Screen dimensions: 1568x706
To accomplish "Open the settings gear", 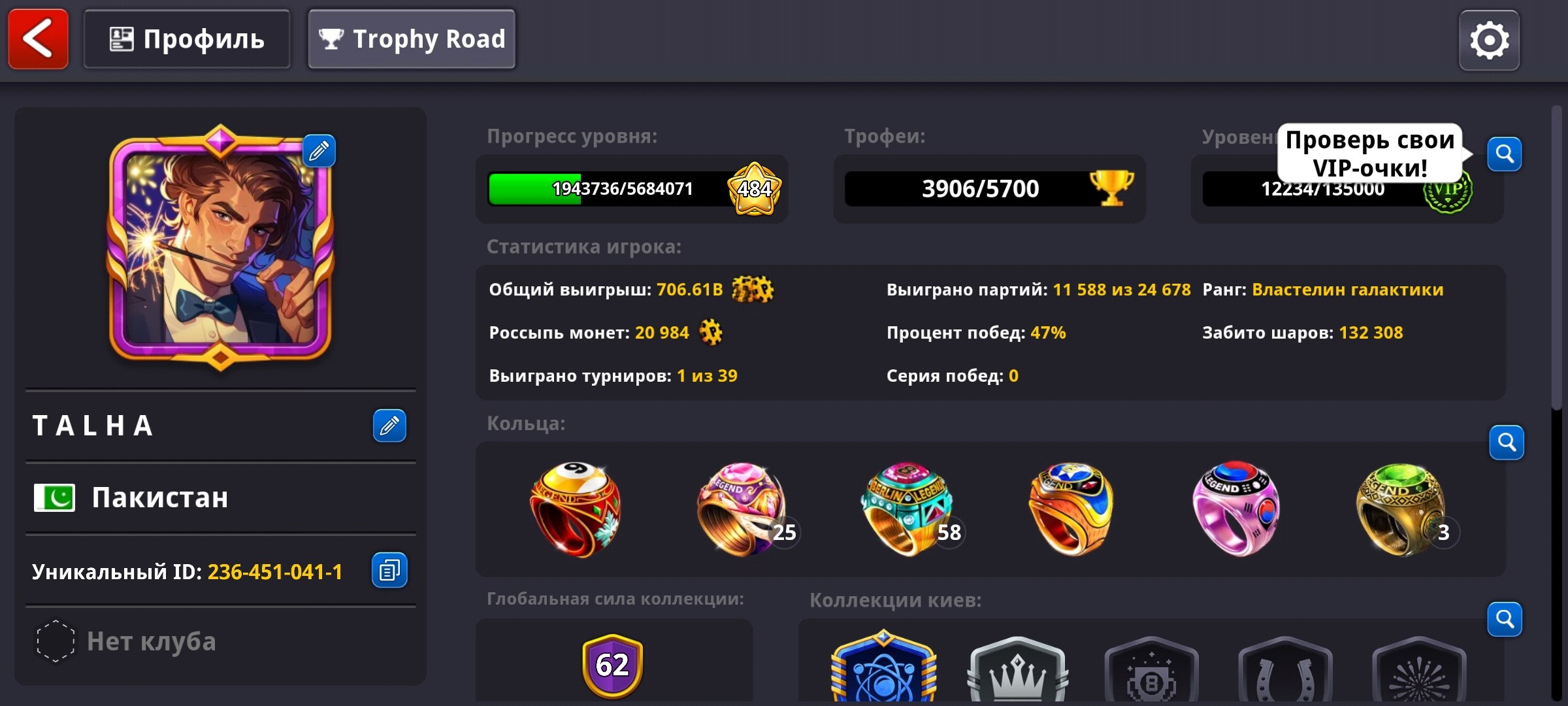I will (1489, 41).
